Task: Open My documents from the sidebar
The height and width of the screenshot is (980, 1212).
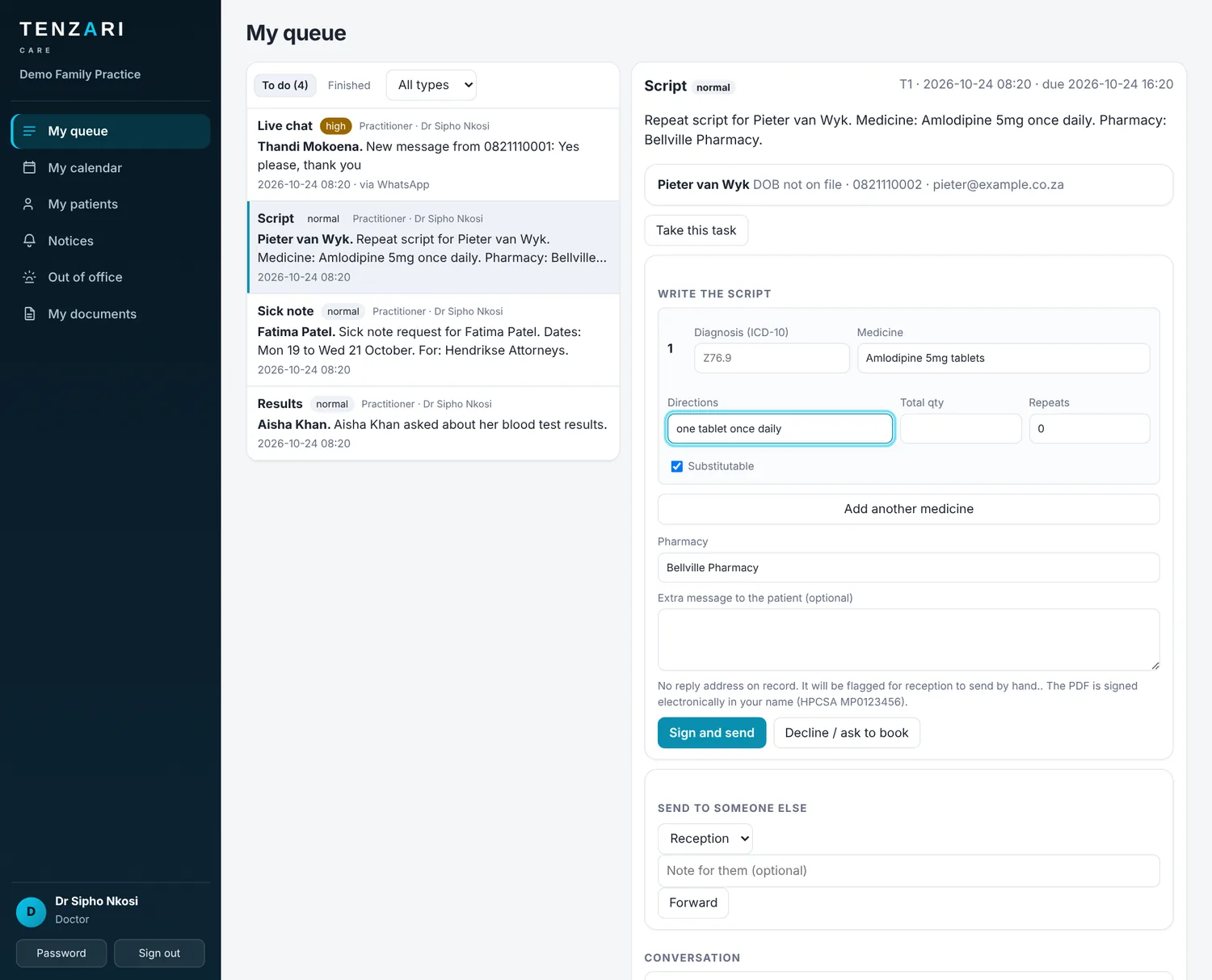Action: (111, 313)
